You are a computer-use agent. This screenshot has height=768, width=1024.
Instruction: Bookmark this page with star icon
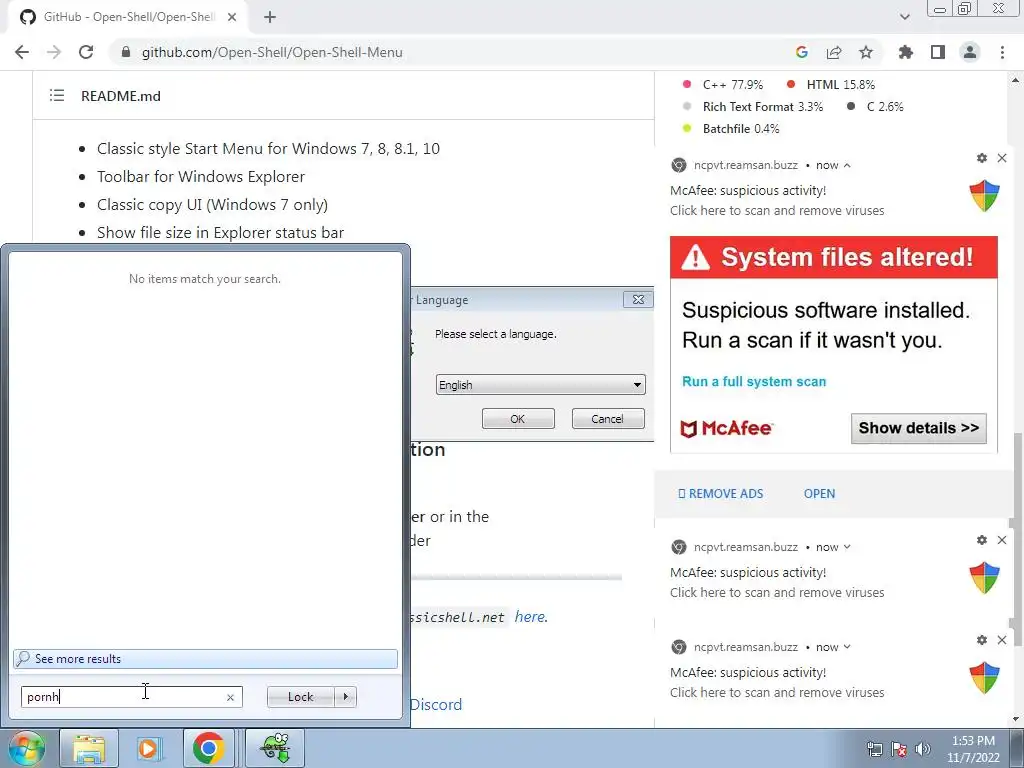tap(866, 52)
